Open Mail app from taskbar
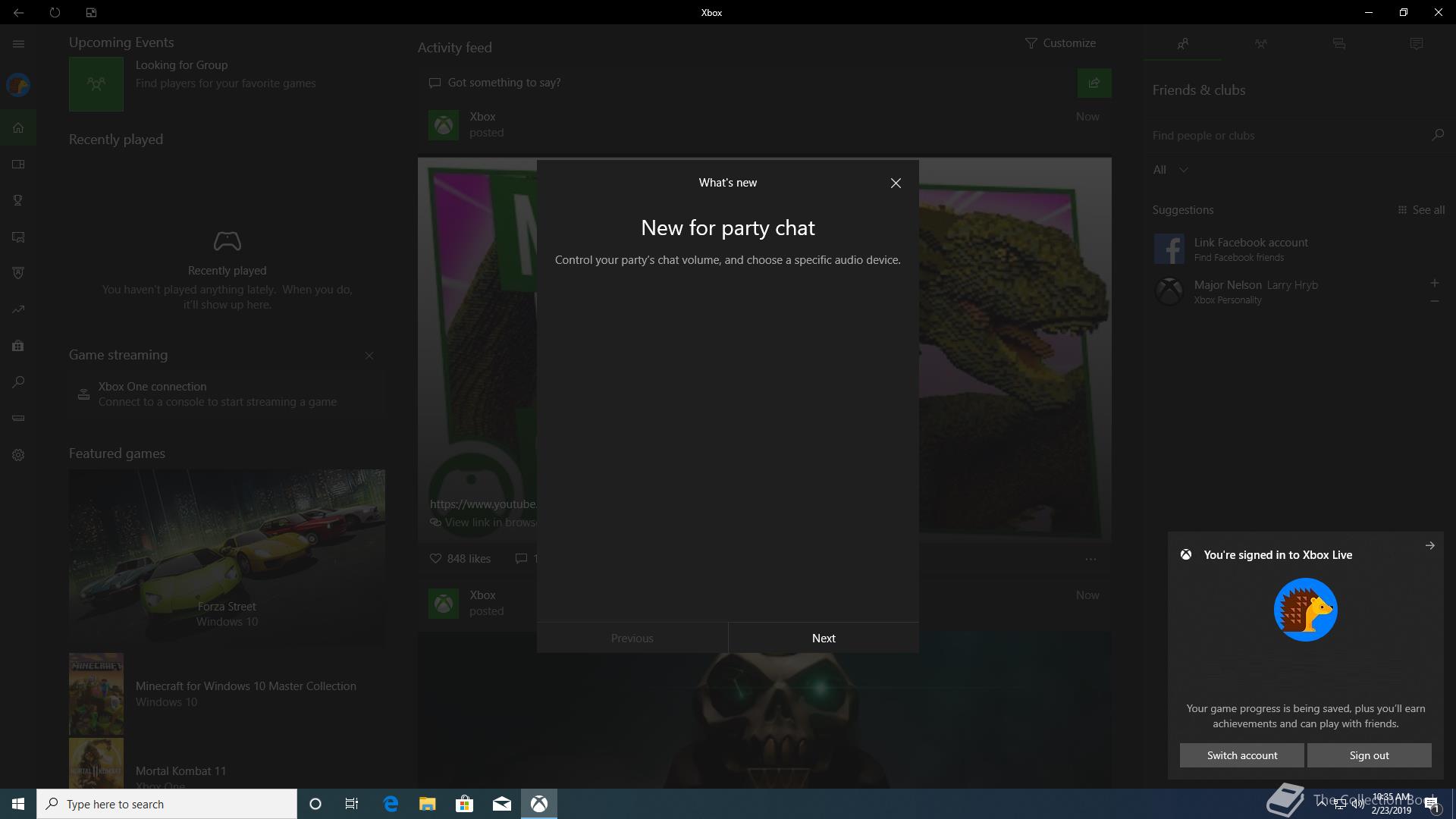Image resolution: width=1456 pixels, height=819 pixels. pos(502,804)
